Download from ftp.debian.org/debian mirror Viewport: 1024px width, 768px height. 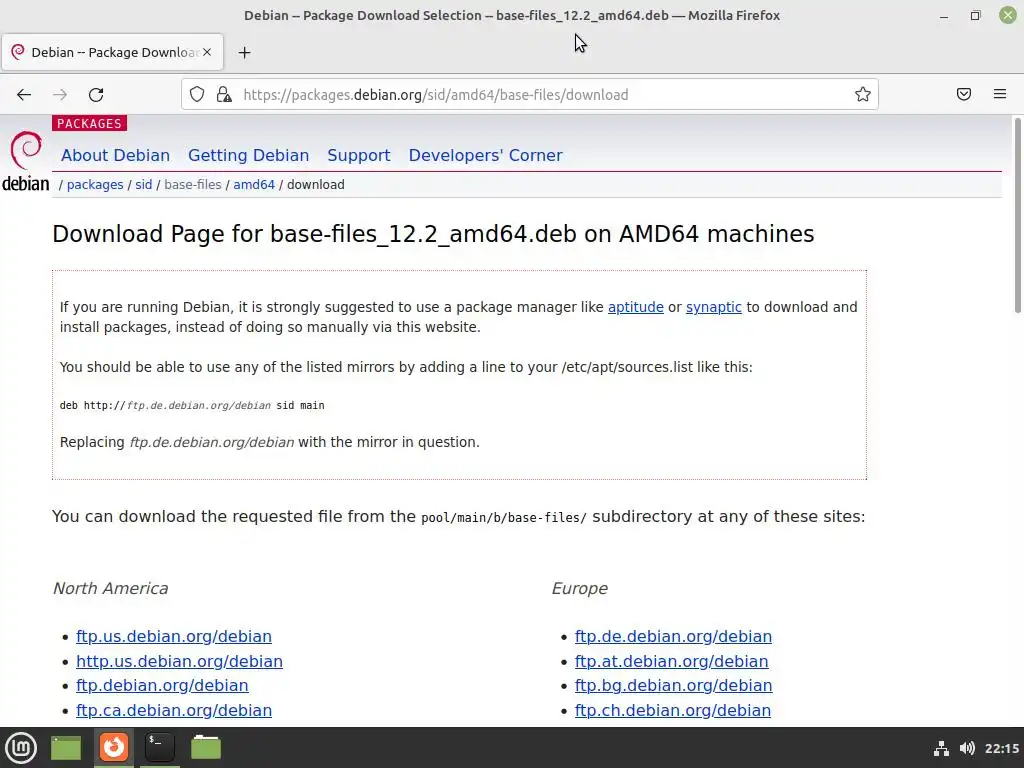[x=162, y=685]
